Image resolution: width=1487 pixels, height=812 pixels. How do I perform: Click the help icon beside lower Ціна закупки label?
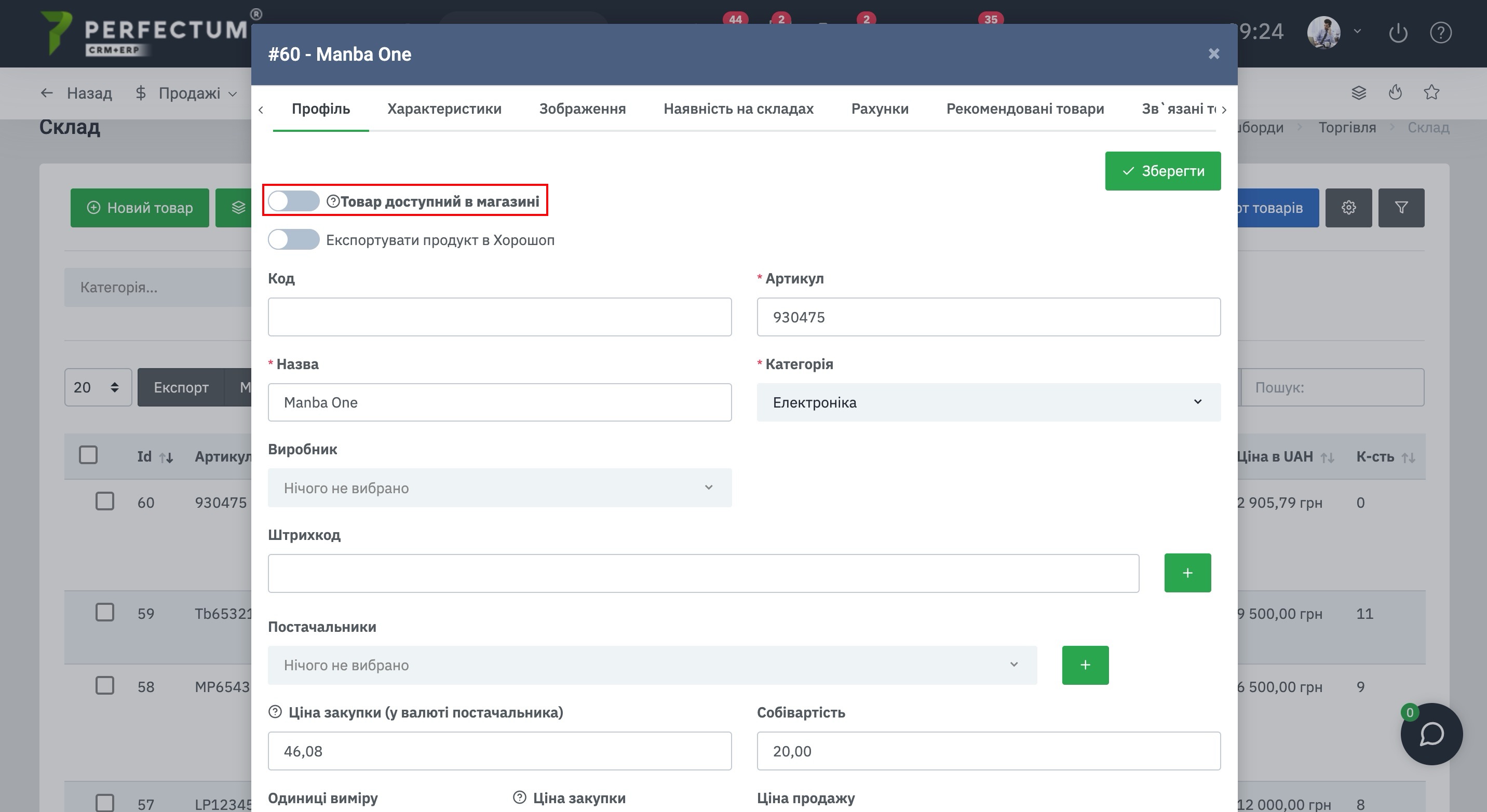click(x=520, y=797)
